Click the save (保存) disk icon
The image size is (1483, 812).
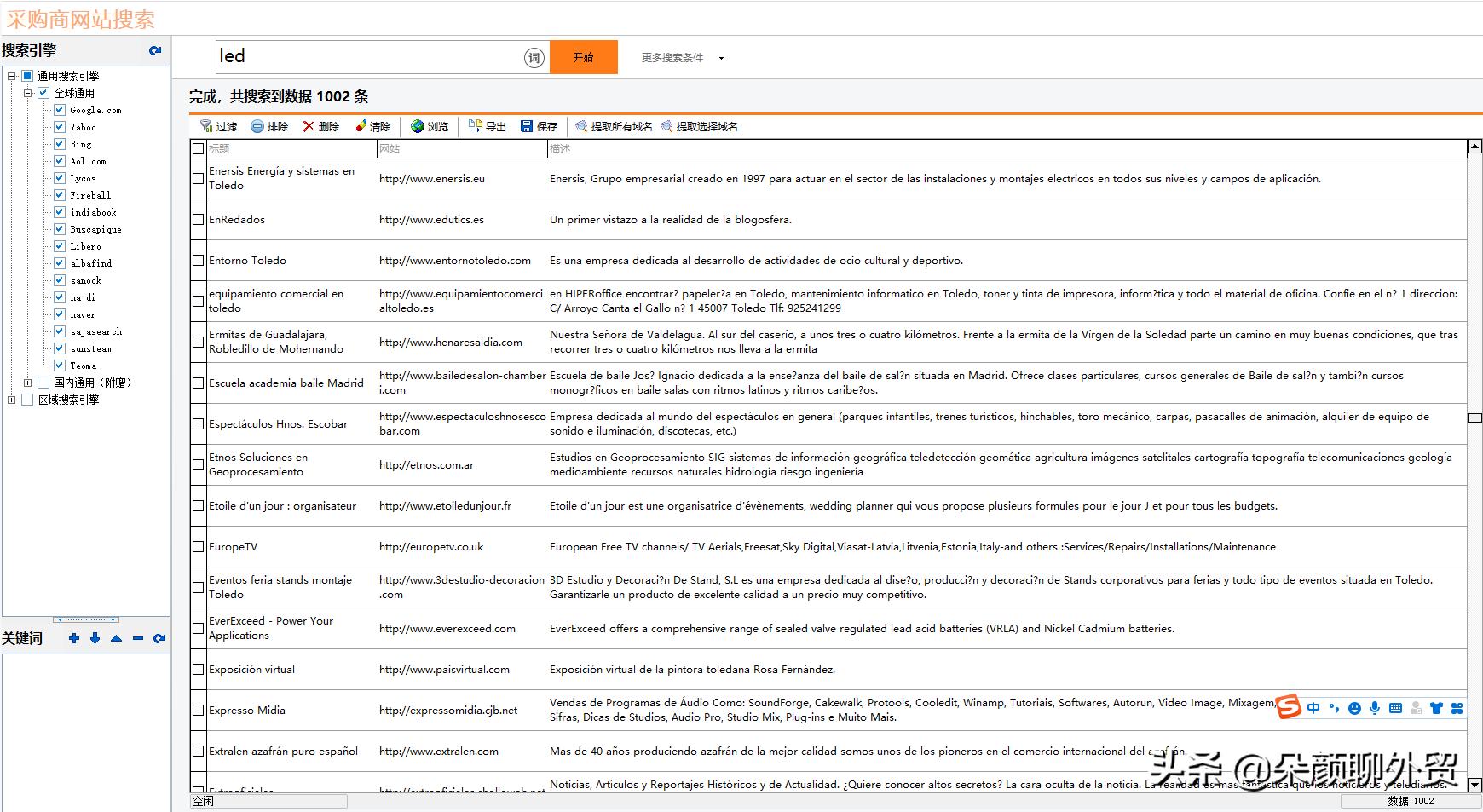tap(527, 126)
